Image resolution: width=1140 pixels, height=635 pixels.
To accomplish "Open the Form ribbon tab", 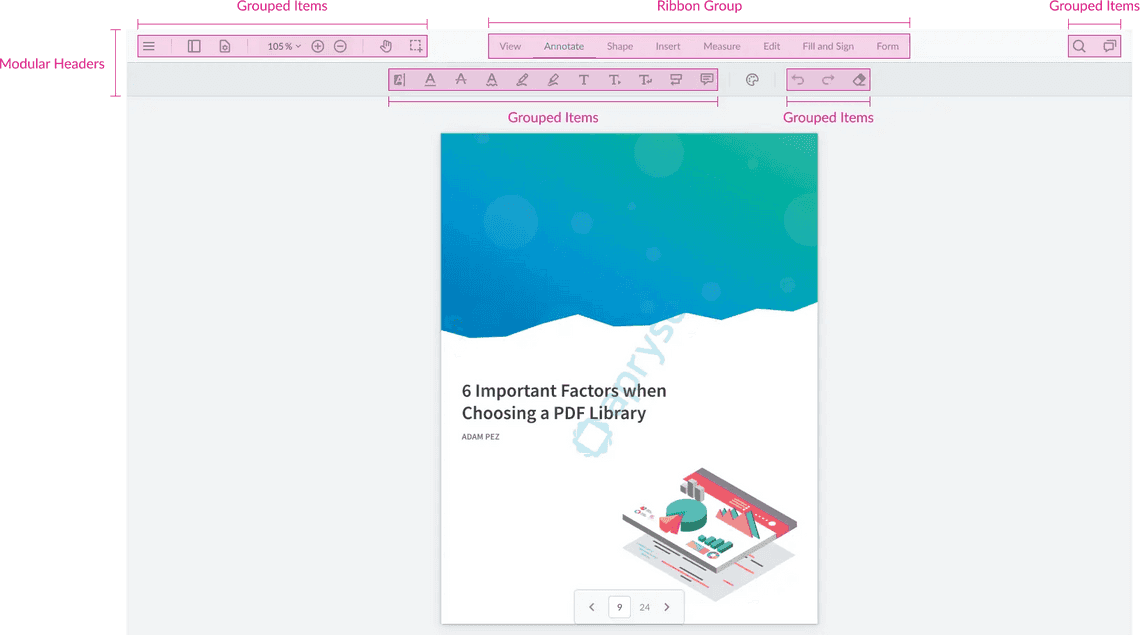I will 887,46.
